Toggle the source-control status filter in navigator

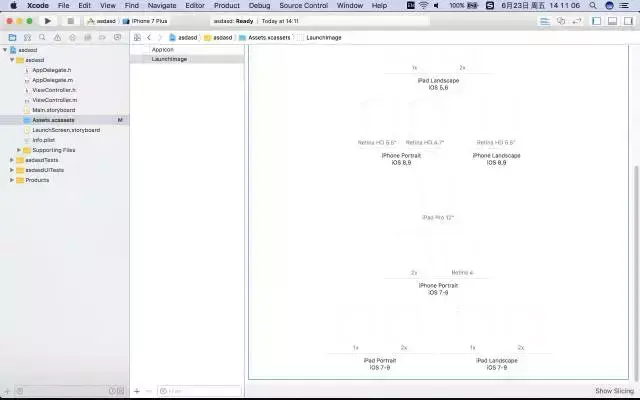[x=121, y=391]
